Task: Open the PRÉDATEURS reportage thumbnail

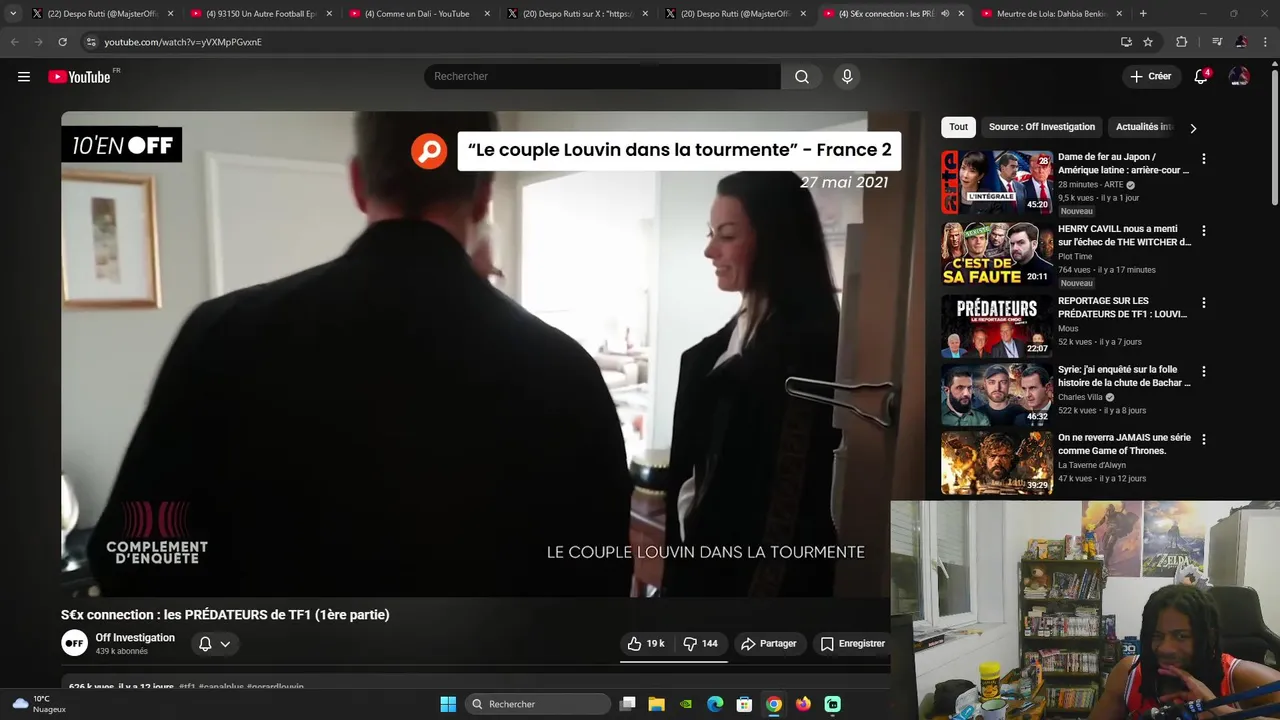Action: pos(996,326)
